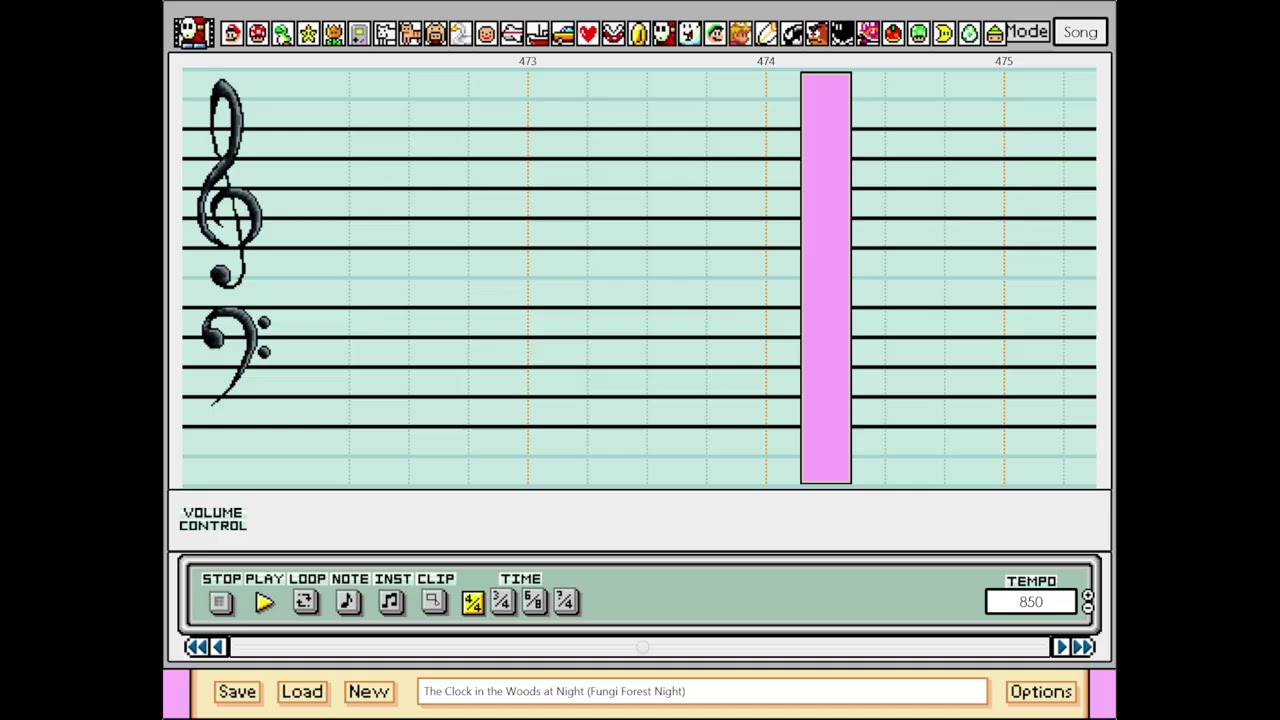Click measure marker 473

point(528,62)
